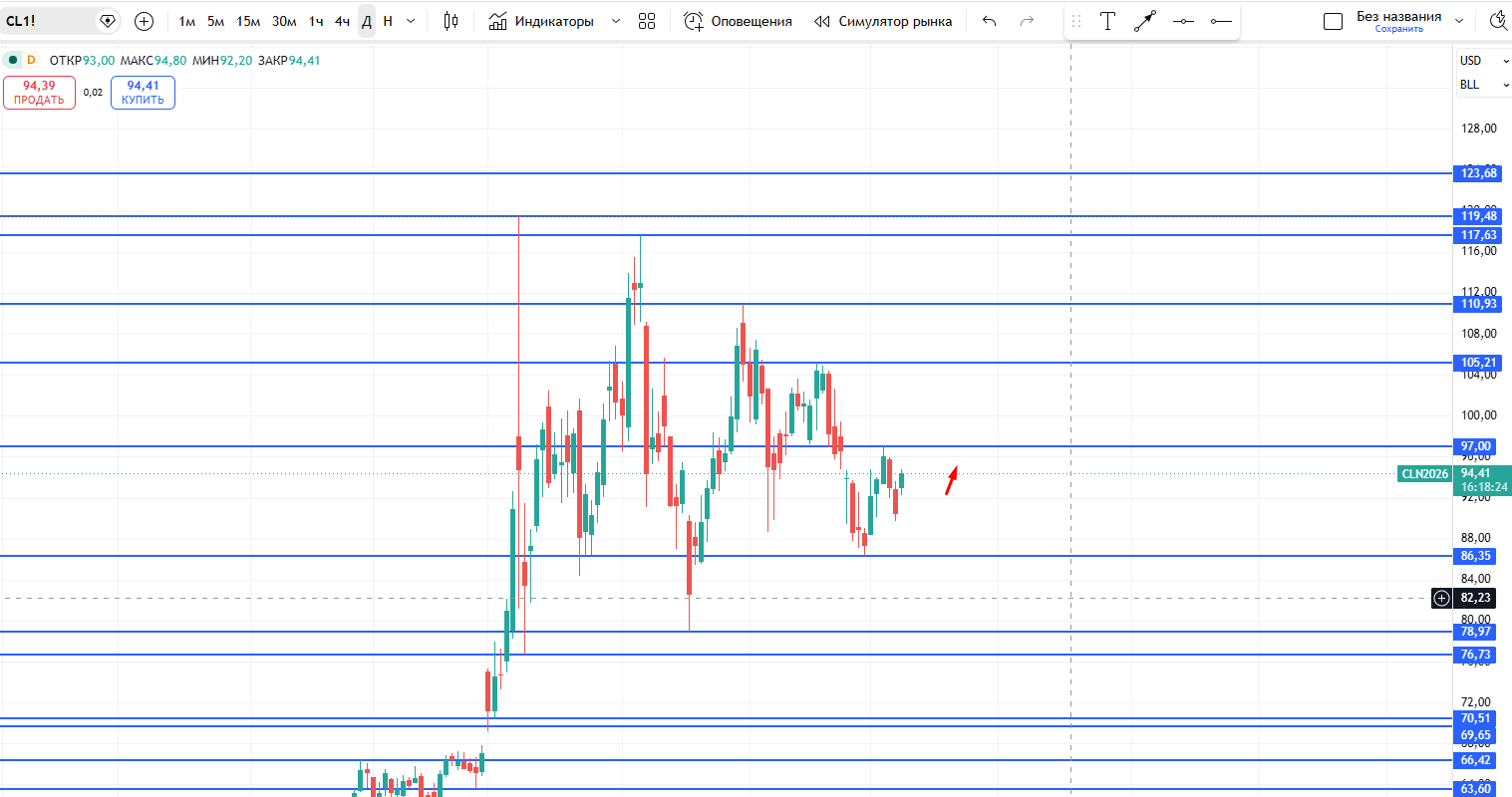Click the МИН 92,20 low value

tap(222, 60)
